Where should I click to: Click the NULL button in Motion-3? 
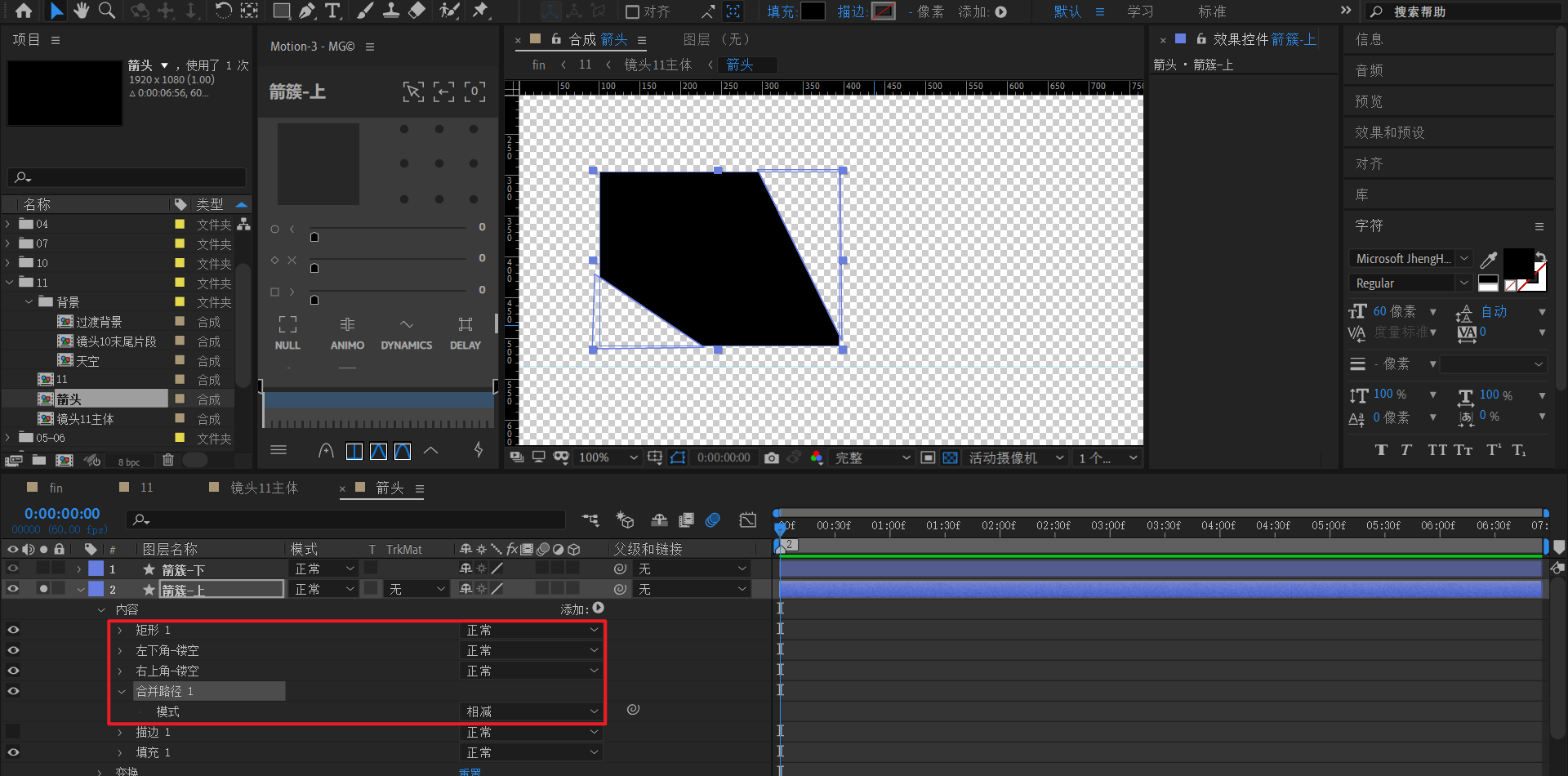point(287,333)
